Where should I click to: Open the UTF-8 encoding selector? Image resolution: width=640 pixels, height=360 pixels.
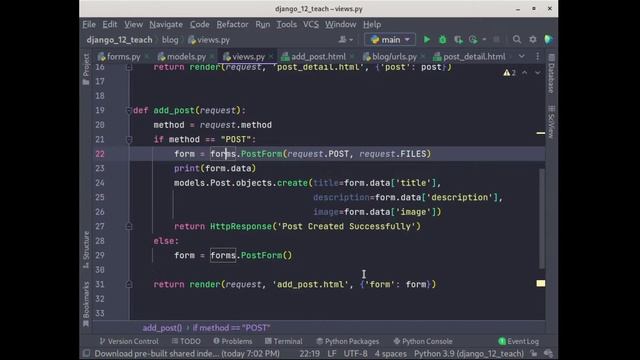355,353
